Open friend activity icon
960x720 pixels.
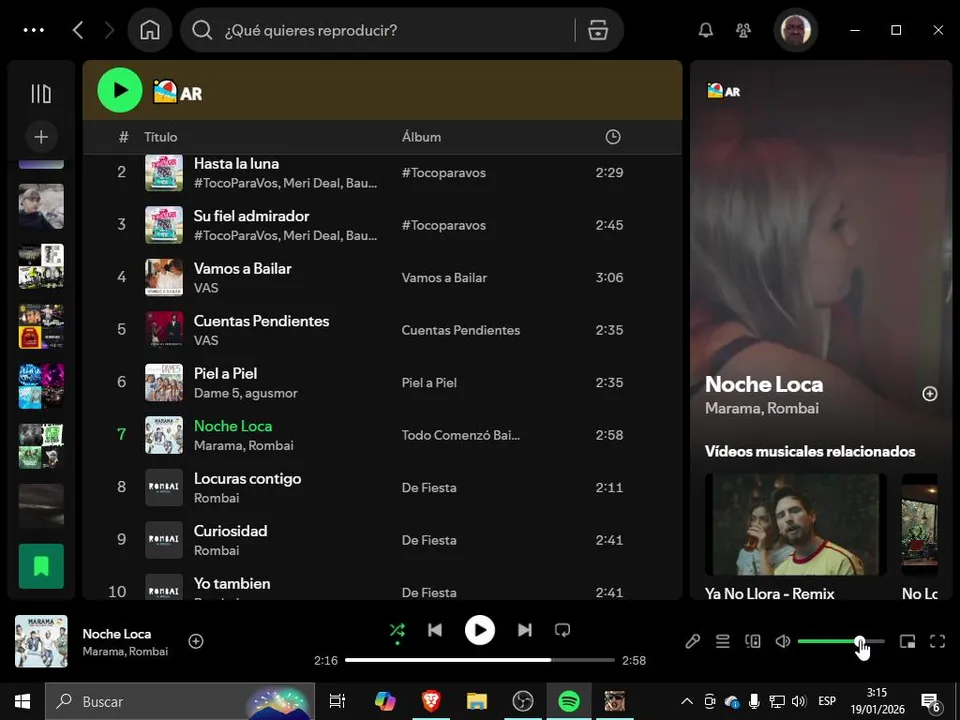(x=743, y=30)
